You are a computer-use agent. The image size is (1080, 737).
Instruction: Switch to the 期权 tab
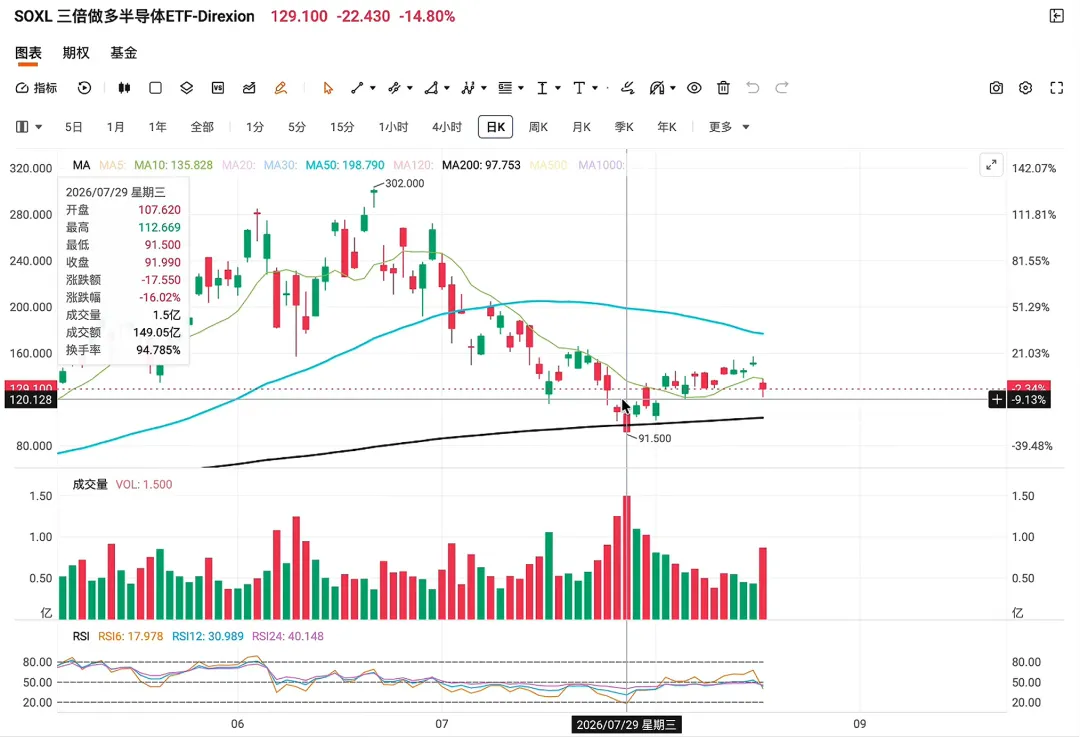click(x=76, y=53)
